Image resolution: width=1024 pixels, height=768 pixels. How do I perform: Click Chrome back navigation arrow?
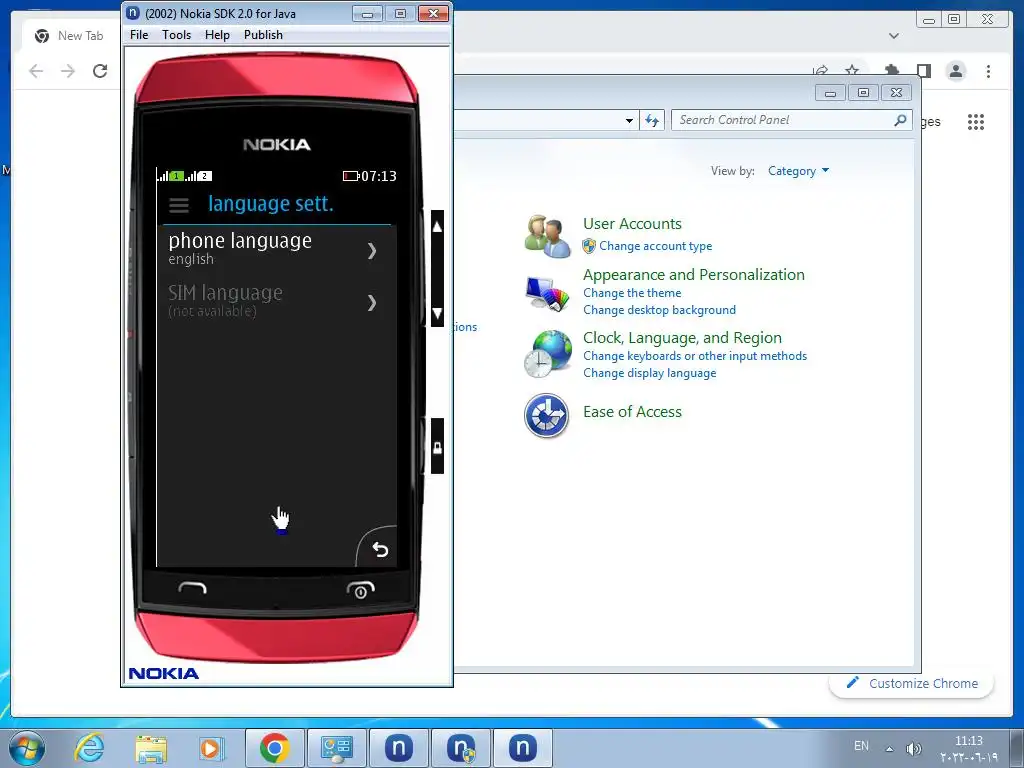coord(36,71)
